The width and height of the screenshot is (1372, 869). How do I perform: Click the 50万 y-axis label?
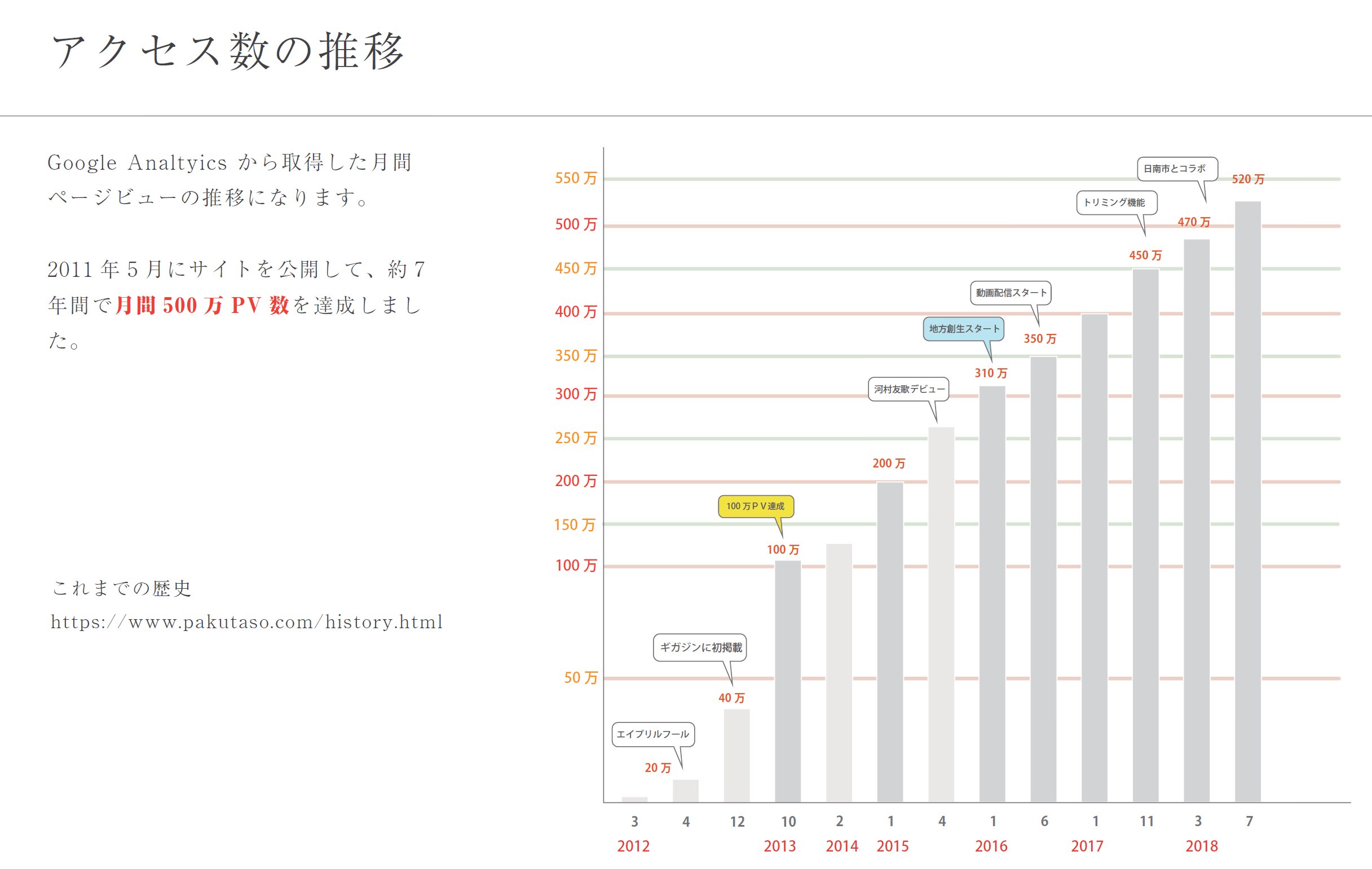pyautogui.click(x=581, y=677)
